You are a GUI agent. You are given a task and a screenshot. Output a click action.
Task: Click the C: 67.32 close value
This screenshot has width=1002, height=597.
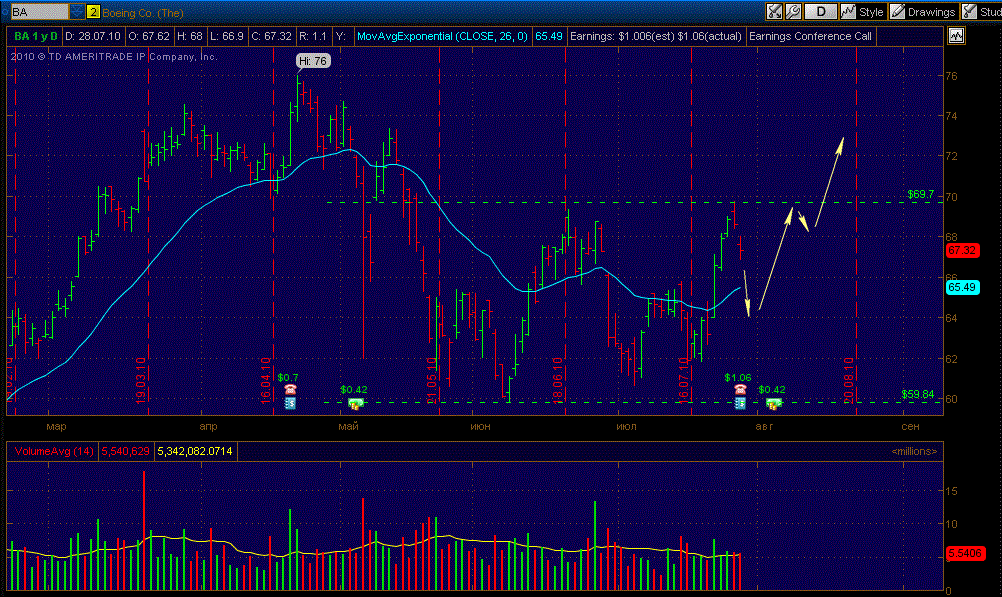coord(272,36)
